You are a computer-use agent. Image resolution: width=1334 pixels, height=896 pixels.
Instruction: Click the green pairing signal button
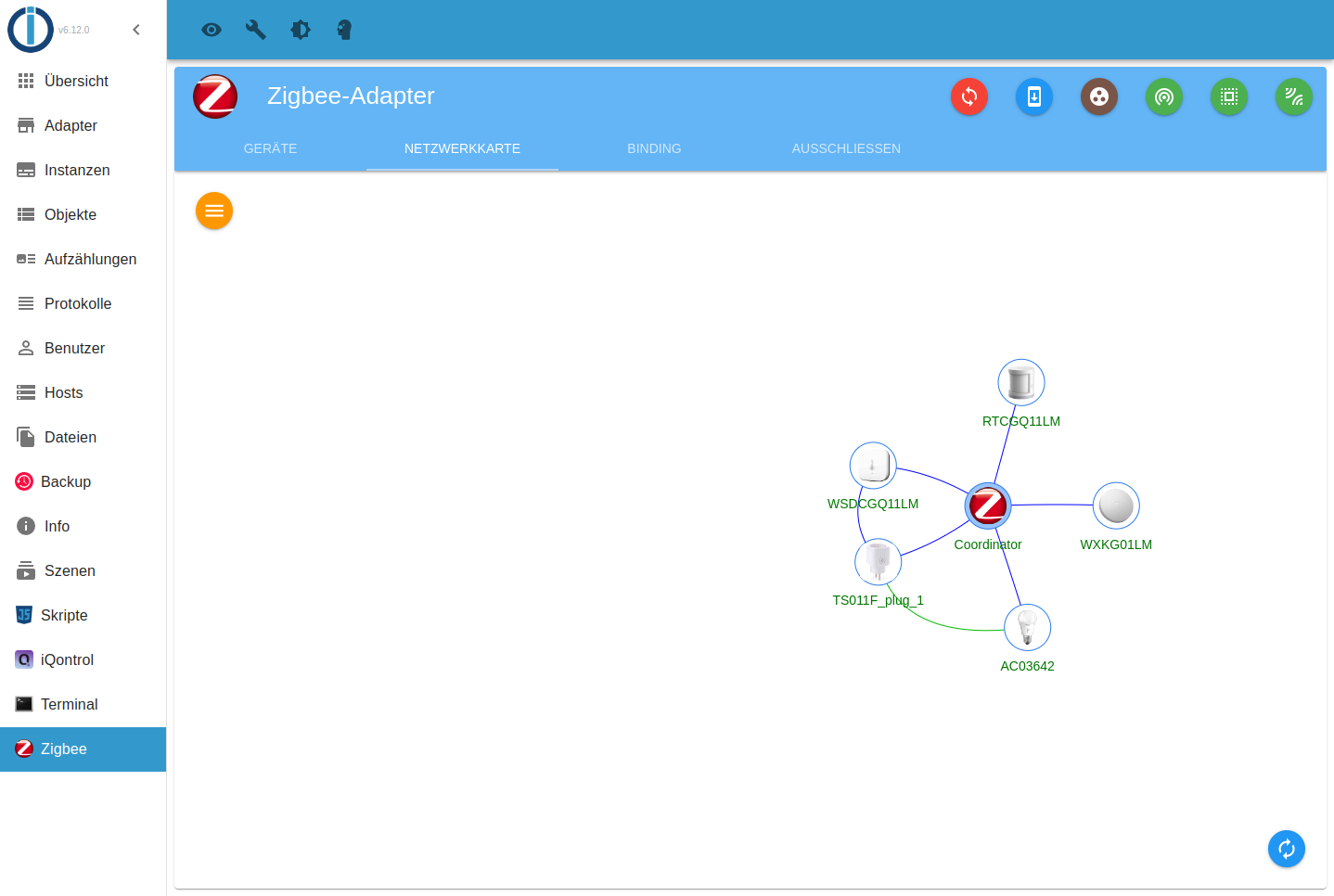coord(1164,96)
